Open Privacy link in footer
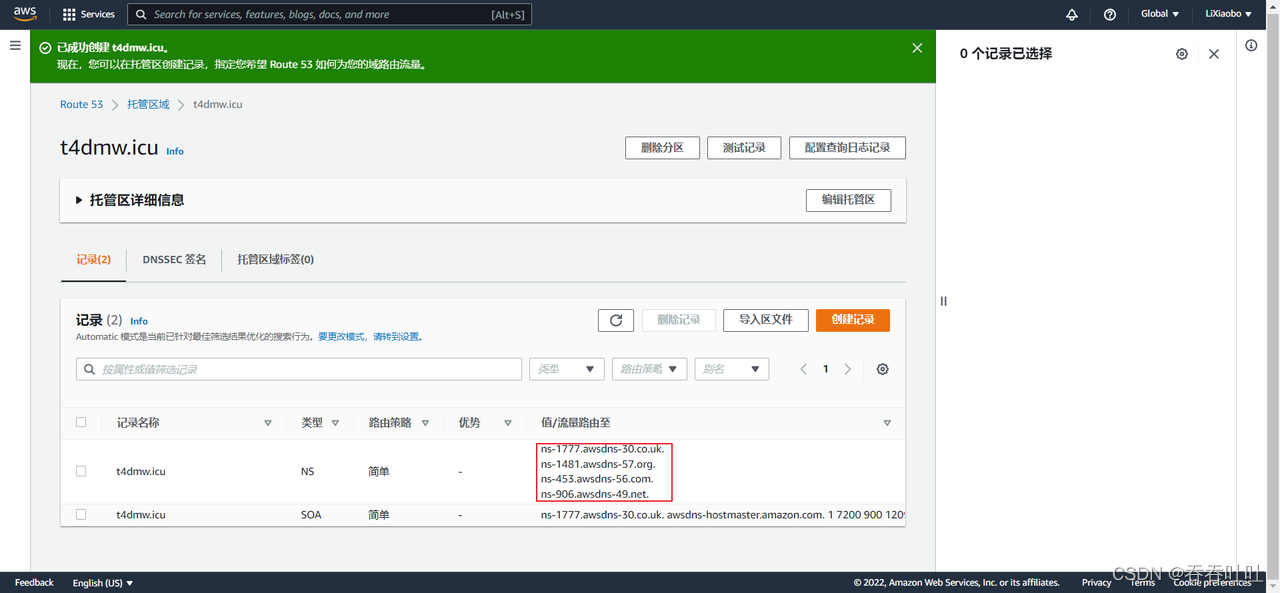 1096,582
